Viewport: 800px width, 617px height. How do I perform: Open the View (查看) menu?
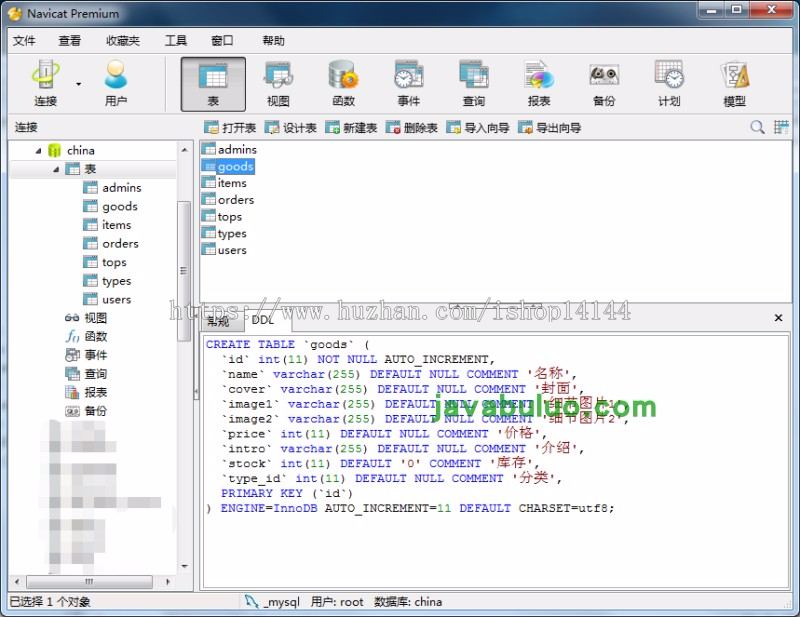tap(69, 41)
